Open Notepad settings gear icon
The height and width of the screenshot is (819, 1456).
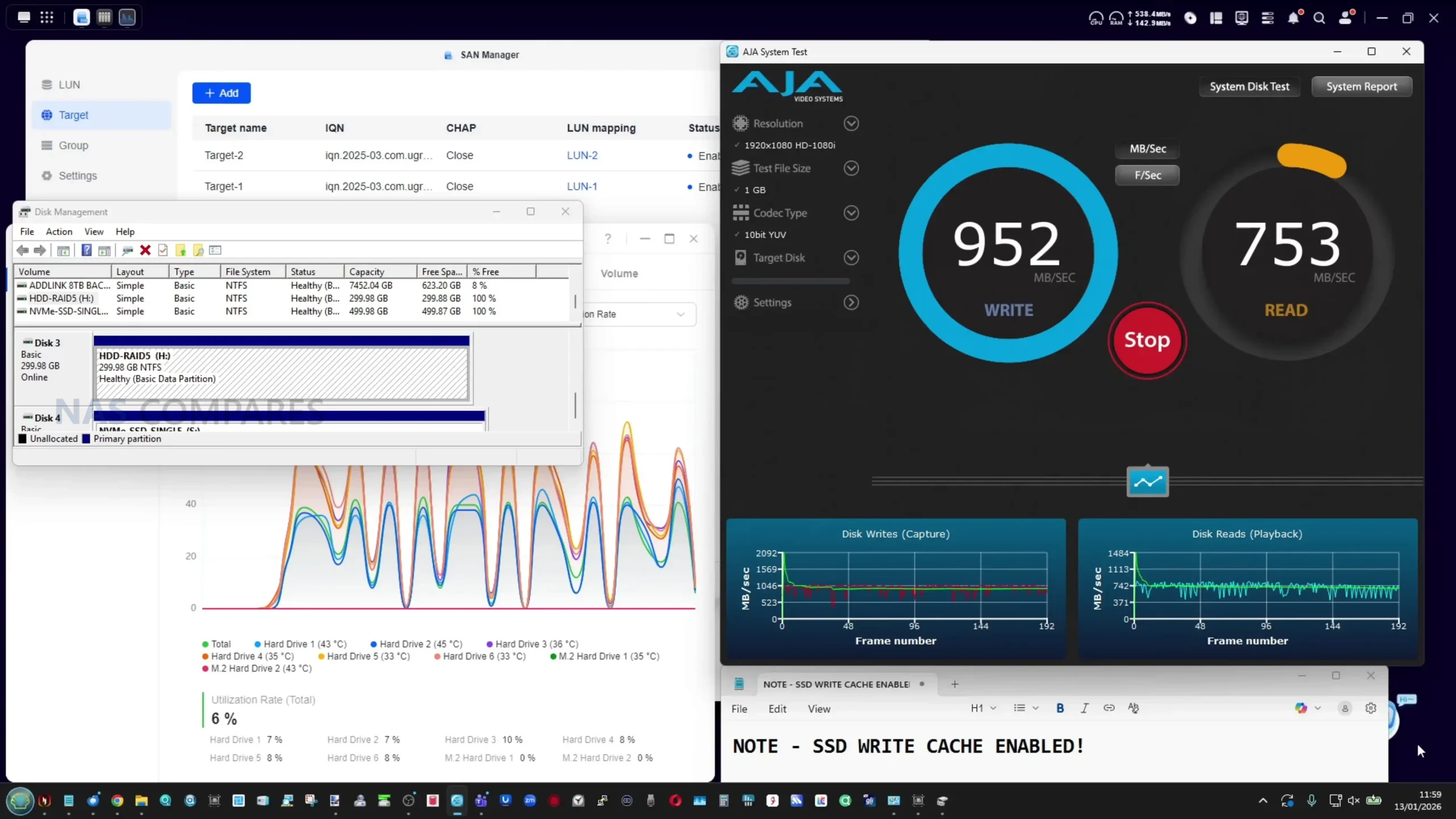pos(1371,708)
